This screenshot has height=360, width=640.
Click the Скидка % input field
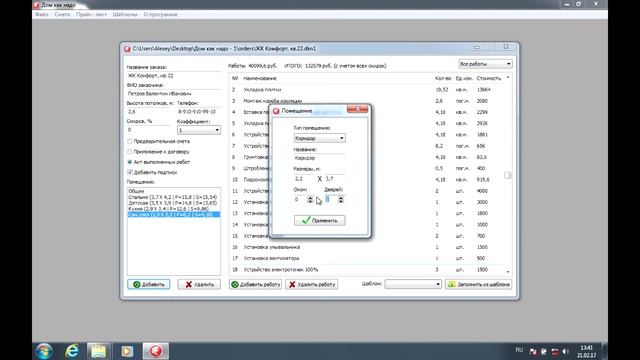pyautogui.click(x=148, y=130)
